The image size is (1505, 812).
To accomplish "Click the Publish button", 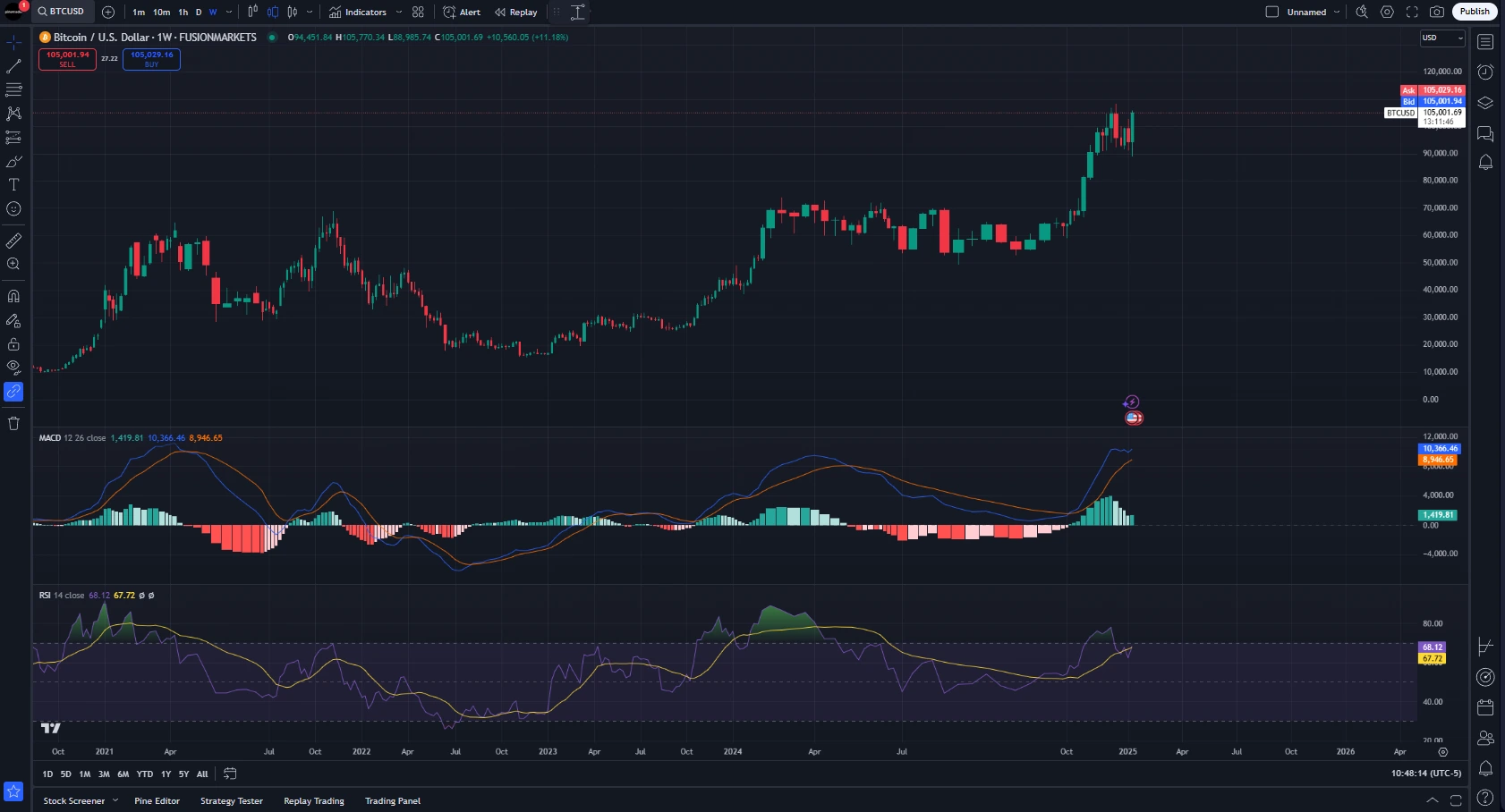I will (x=1474, y=12).
